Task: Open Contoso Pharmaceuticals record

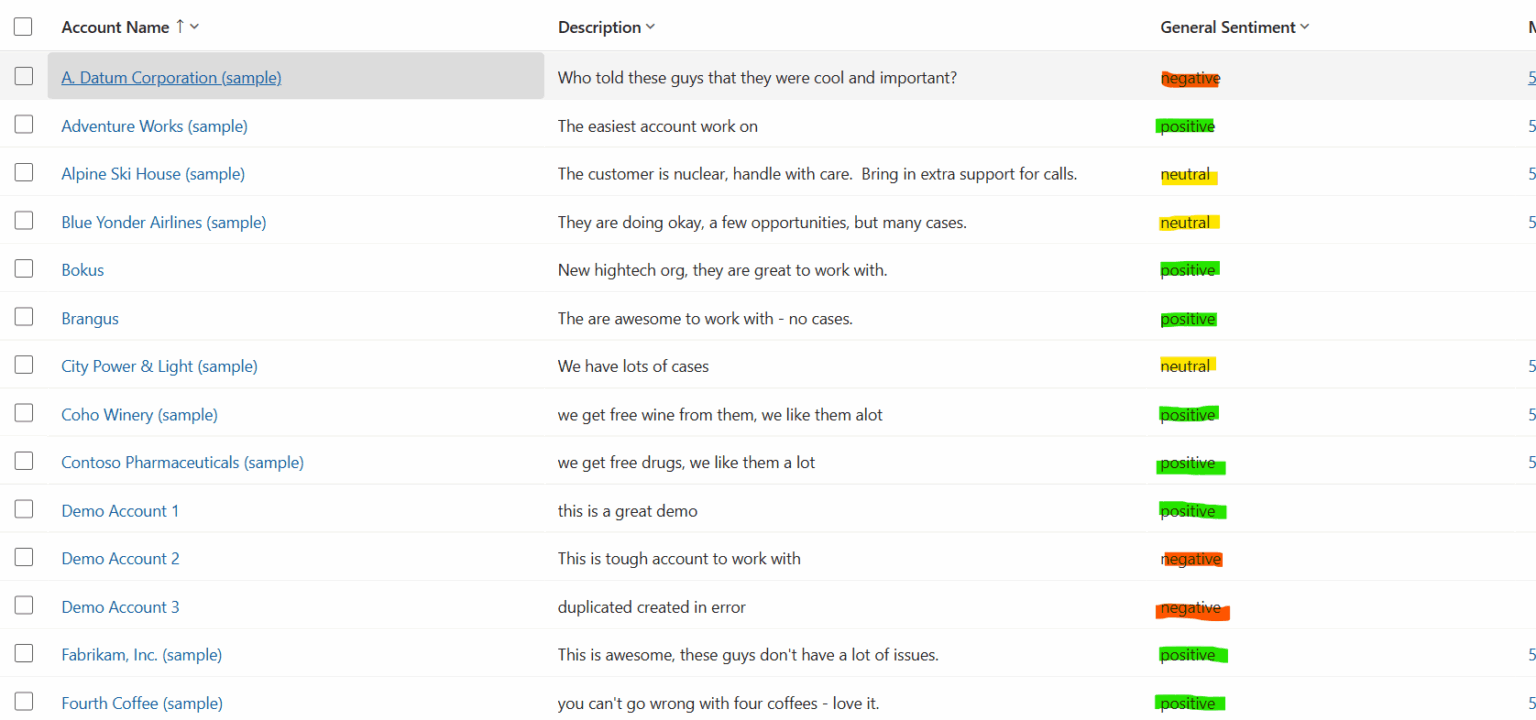Action: click(182, 462)
